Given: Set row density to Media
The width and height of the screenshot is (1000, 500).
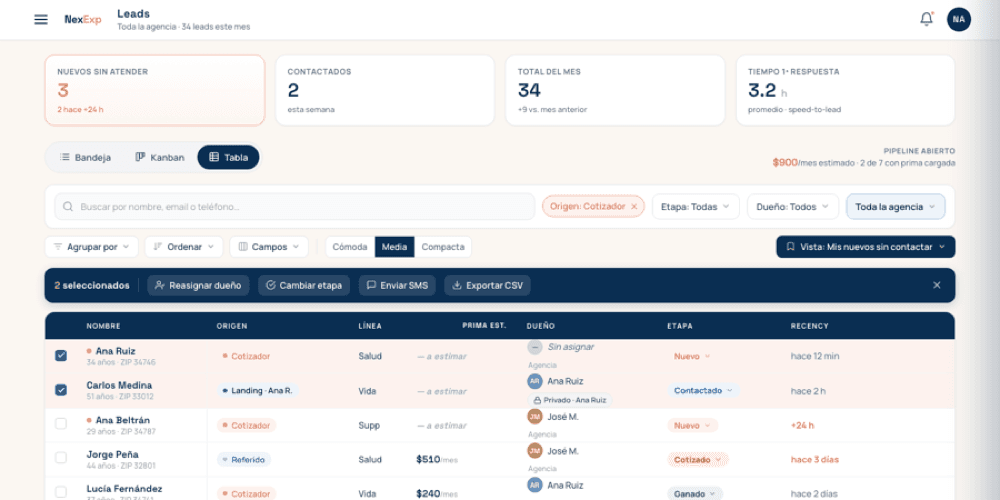Looking at the screenshot, I should point(395,247).
